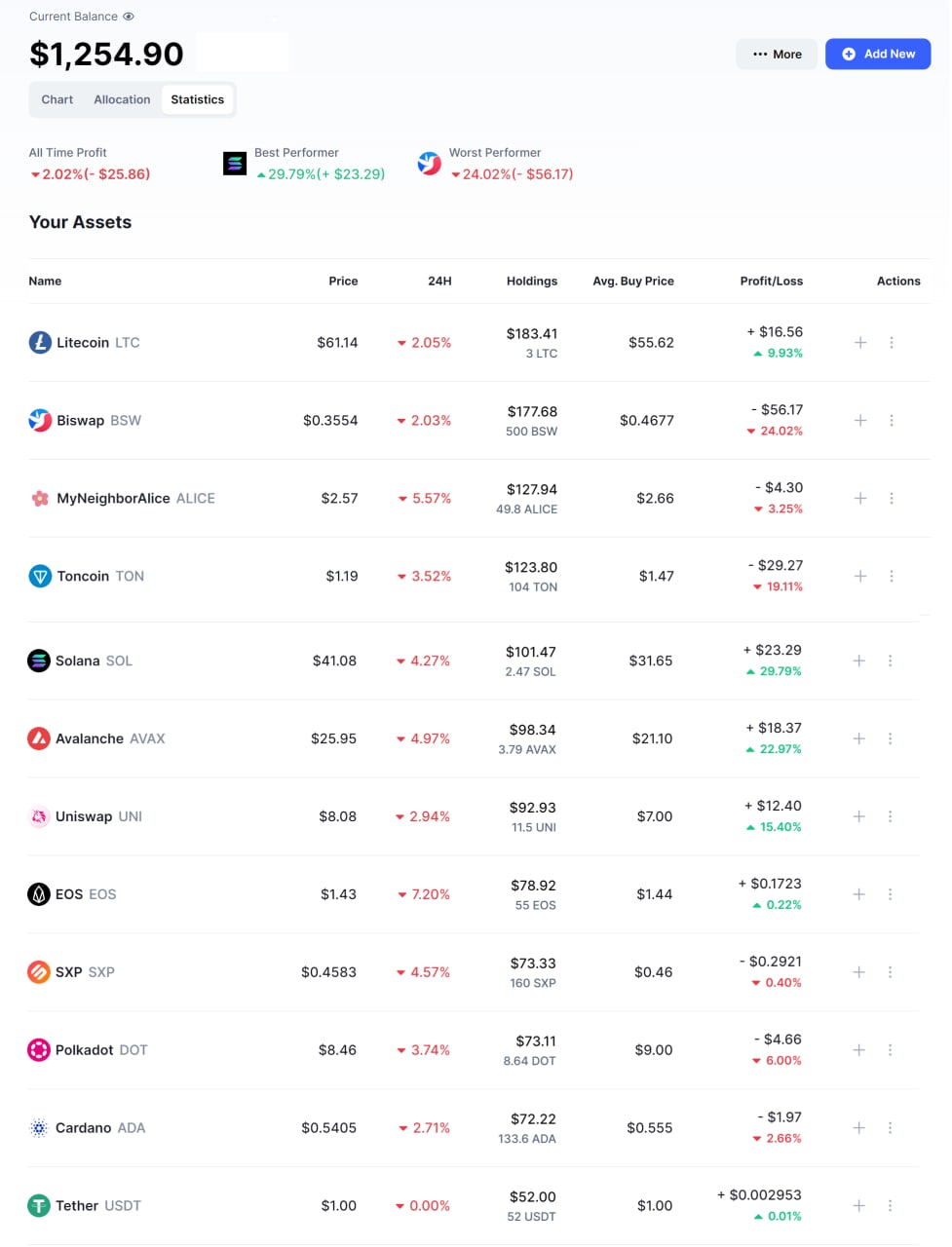Select the Statistics tab
This screenshot has width=952, height=1247.
pos(197,99)
